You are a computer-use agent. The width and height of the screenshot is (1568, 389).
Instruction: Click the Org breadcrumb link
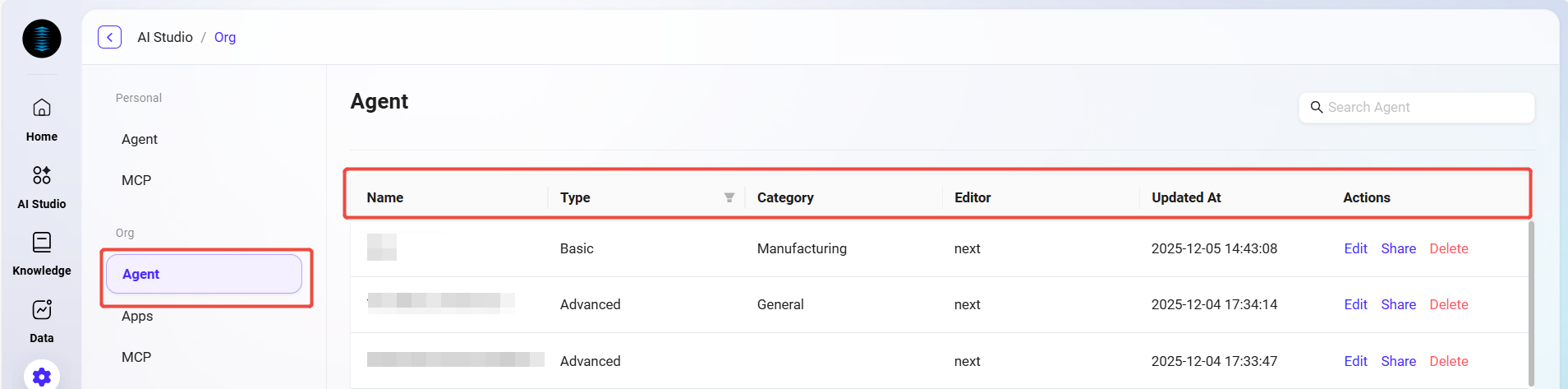point(225,37)
